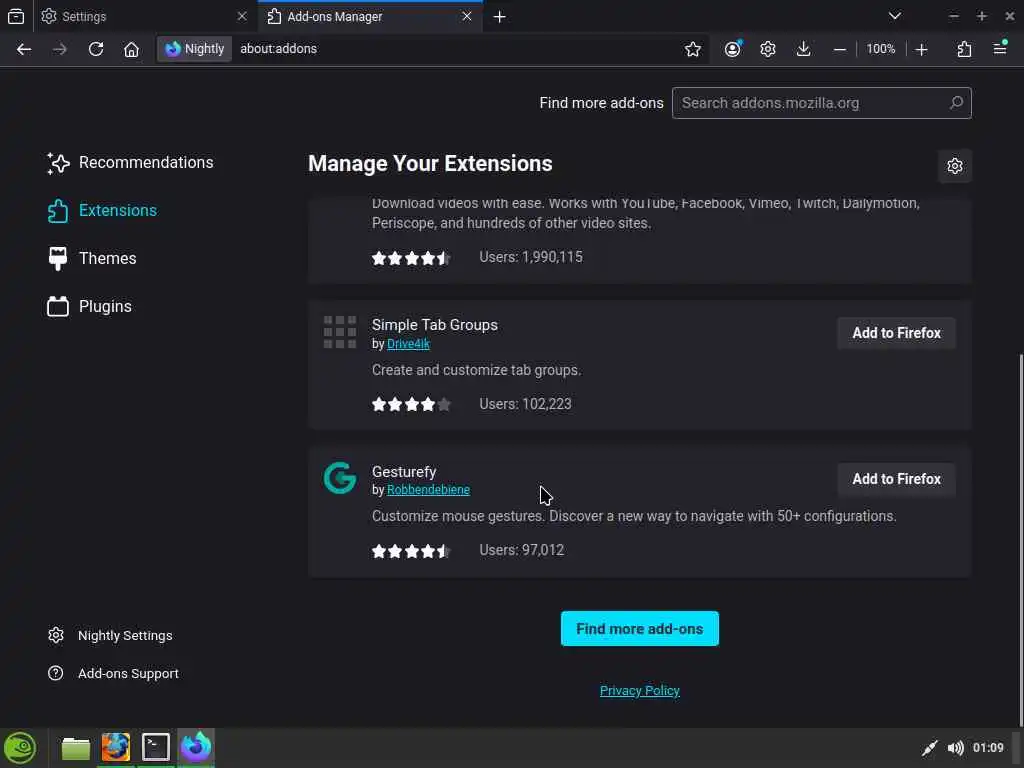
Task: Open the application hamburger menu
Action: [1000, 49]
